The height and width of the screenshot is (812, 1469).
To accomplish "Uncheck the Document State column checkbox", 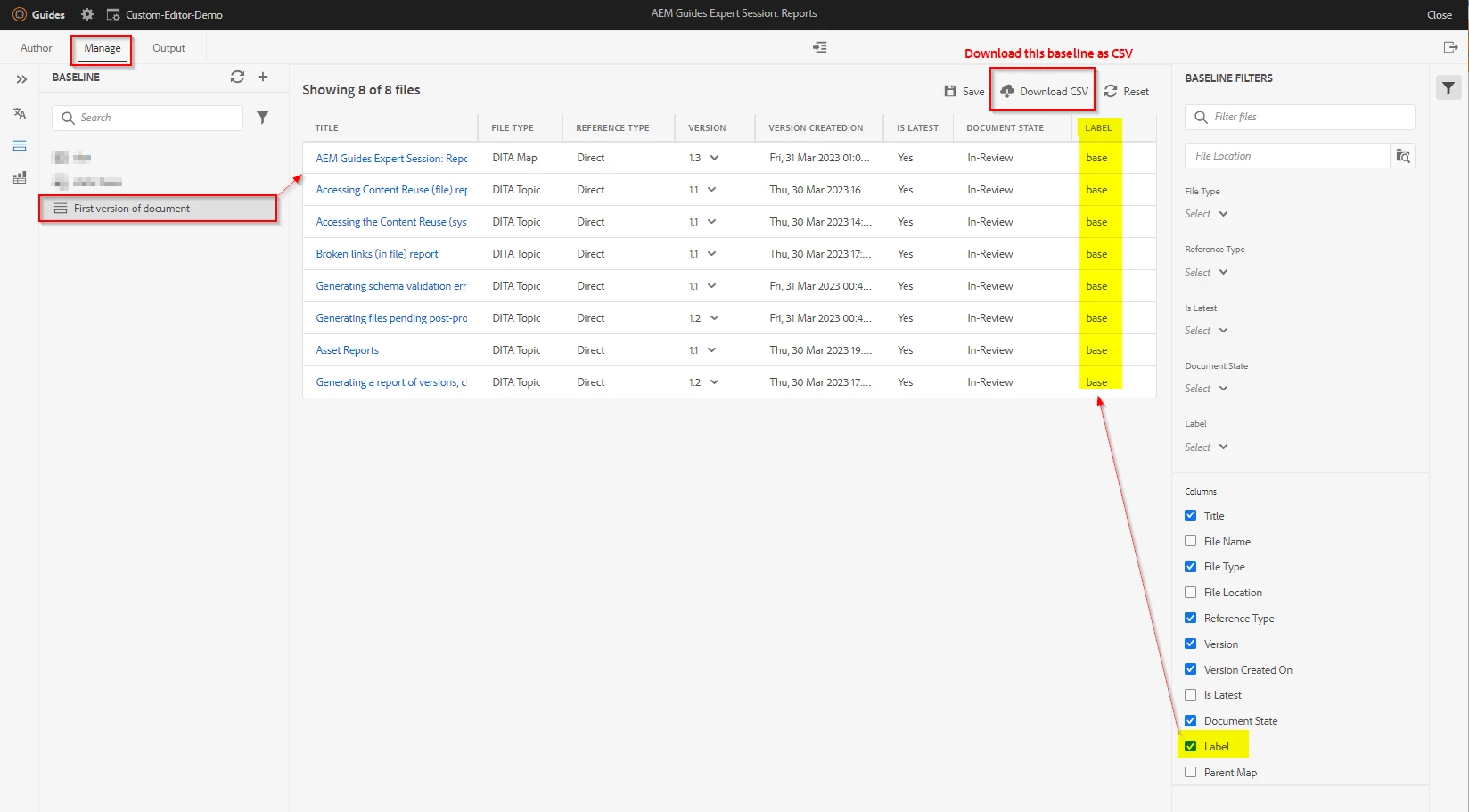I will 1190,721.
